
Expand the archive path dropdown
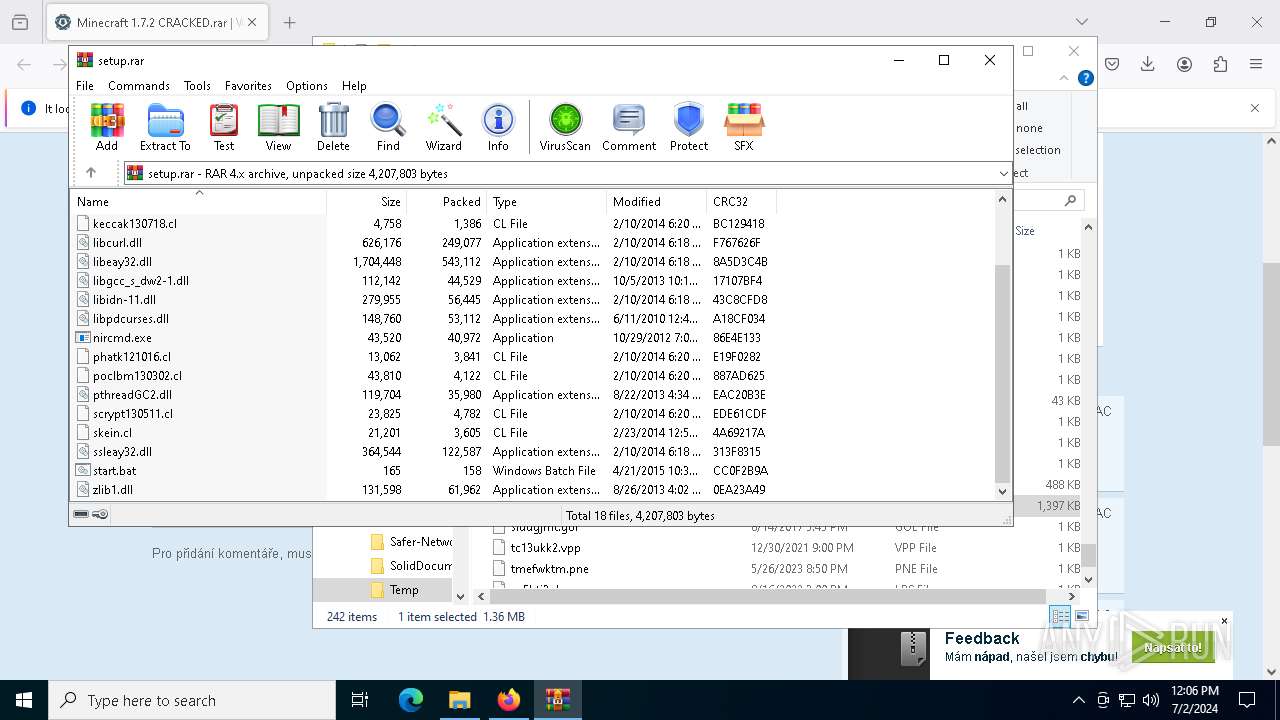[x=1004, y=173]
